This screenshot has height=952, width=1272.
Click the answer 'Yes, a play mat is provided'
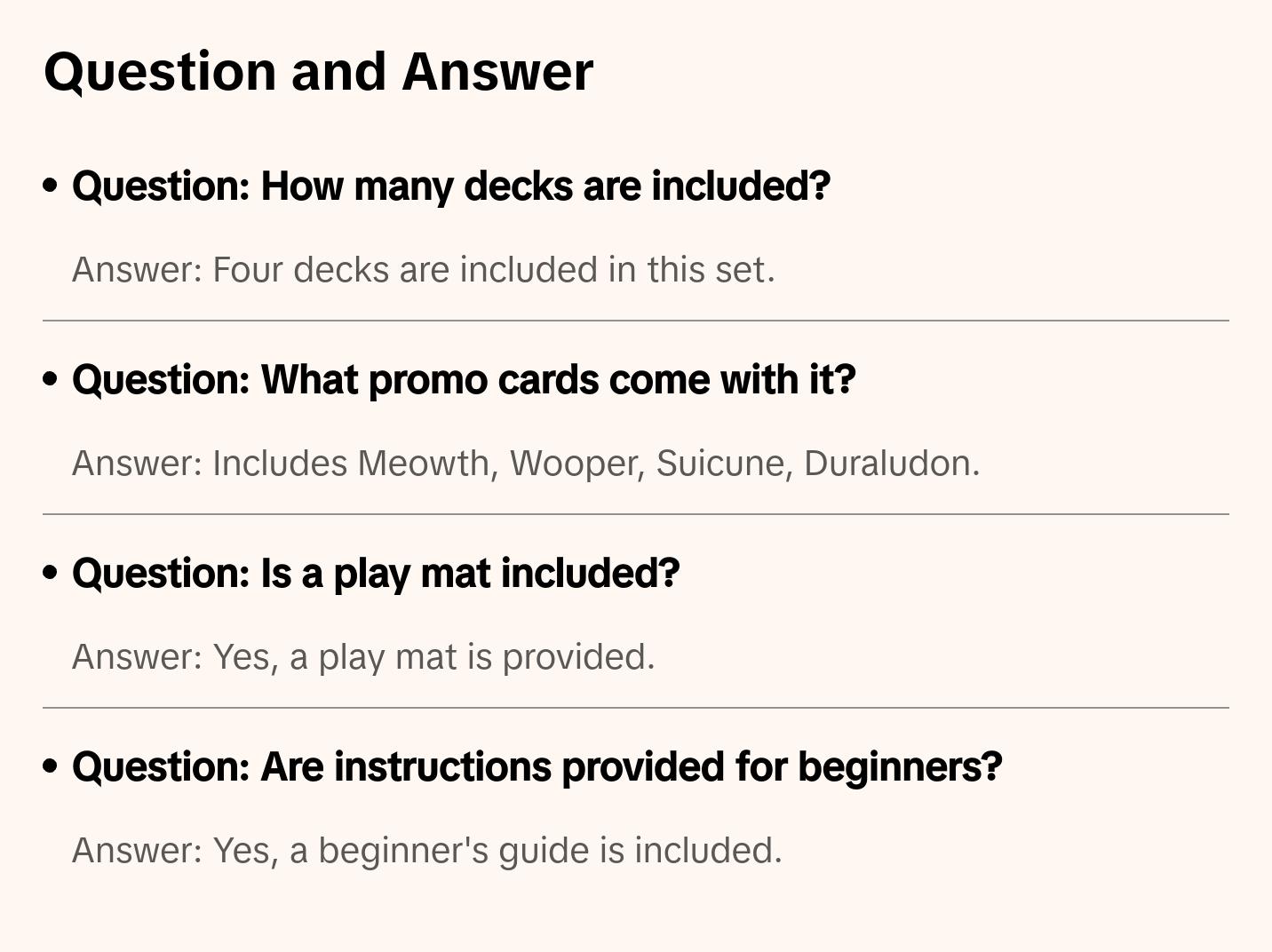362,657
